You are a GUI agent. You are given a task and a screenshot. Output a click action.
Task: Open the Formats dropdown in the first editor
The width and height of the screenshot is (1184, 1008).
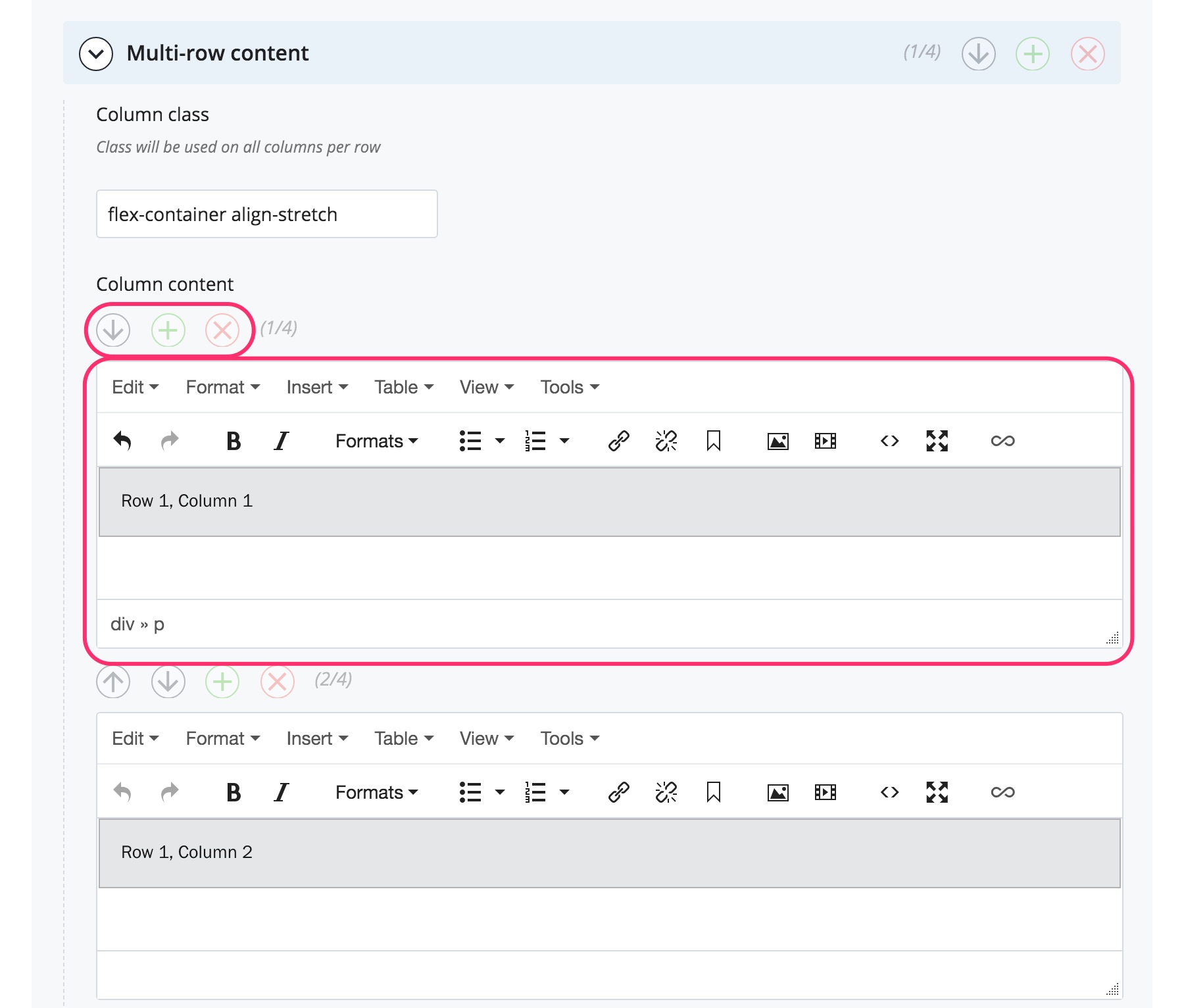click(x=375, y=441)
